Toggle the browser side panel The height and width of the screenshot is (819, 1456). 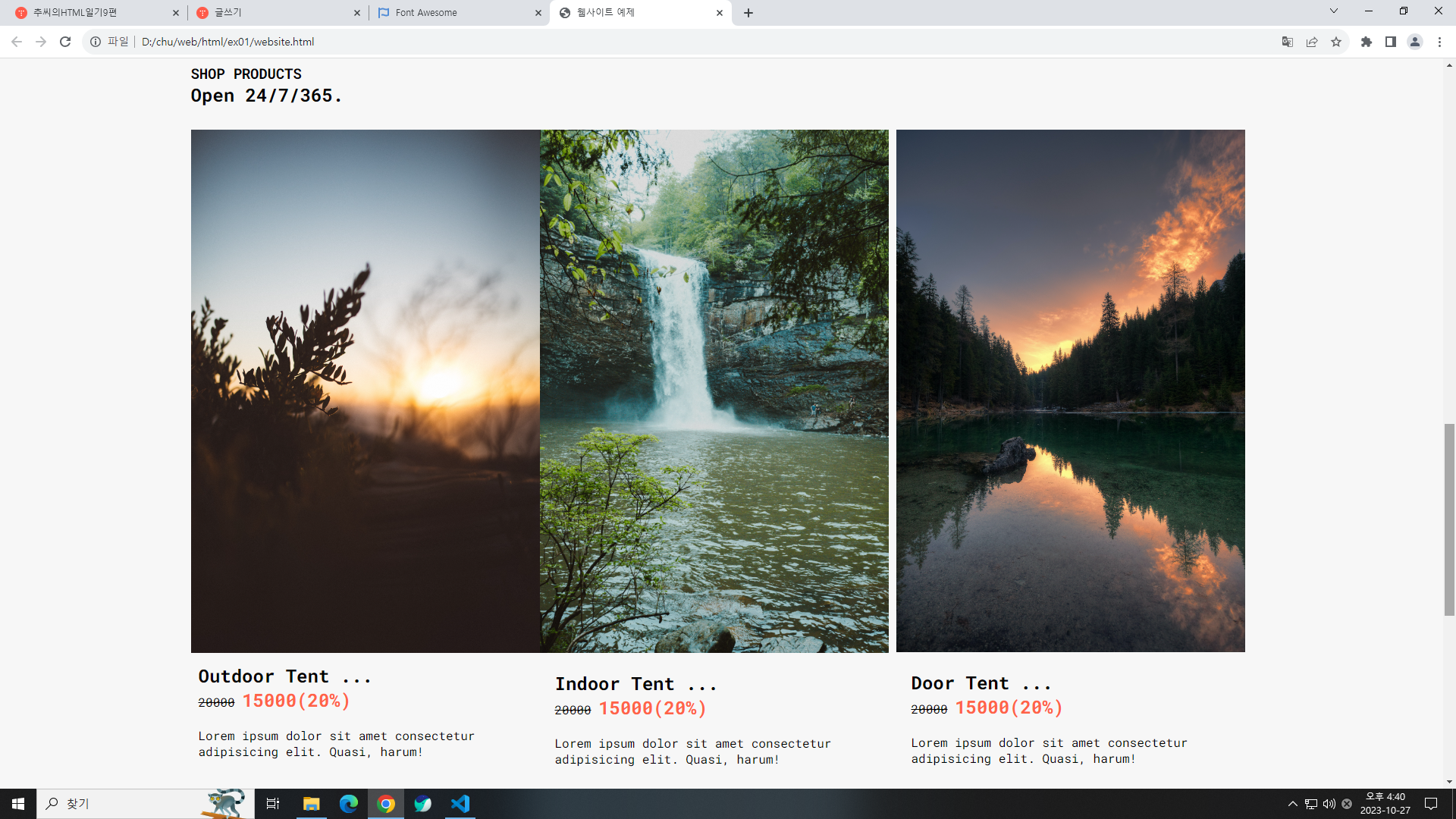tap(1391, 42)
